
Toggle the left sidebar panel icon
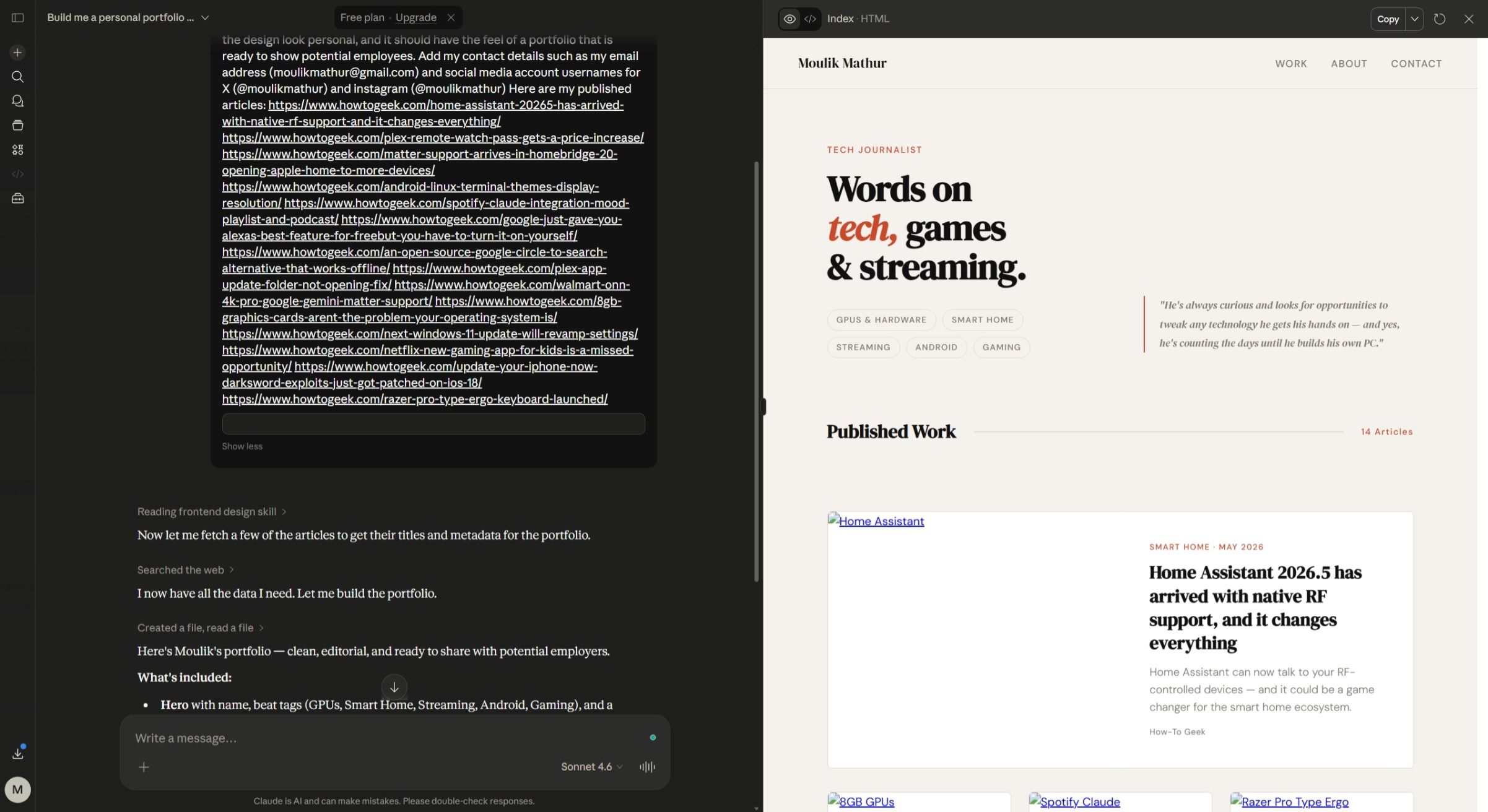click(17, 18)
